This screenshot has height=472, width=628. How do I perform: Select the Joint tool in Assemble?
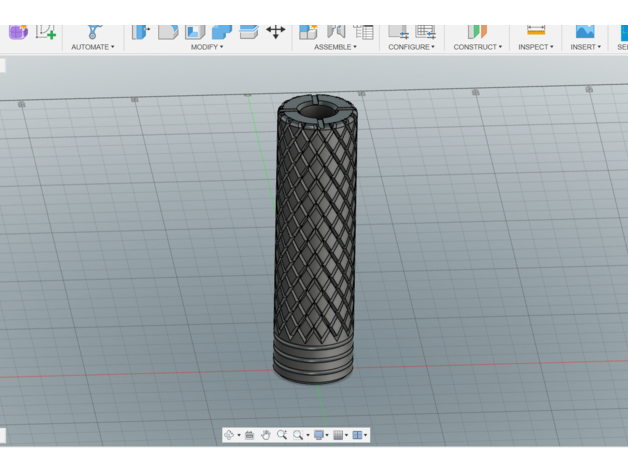(336, 32)
